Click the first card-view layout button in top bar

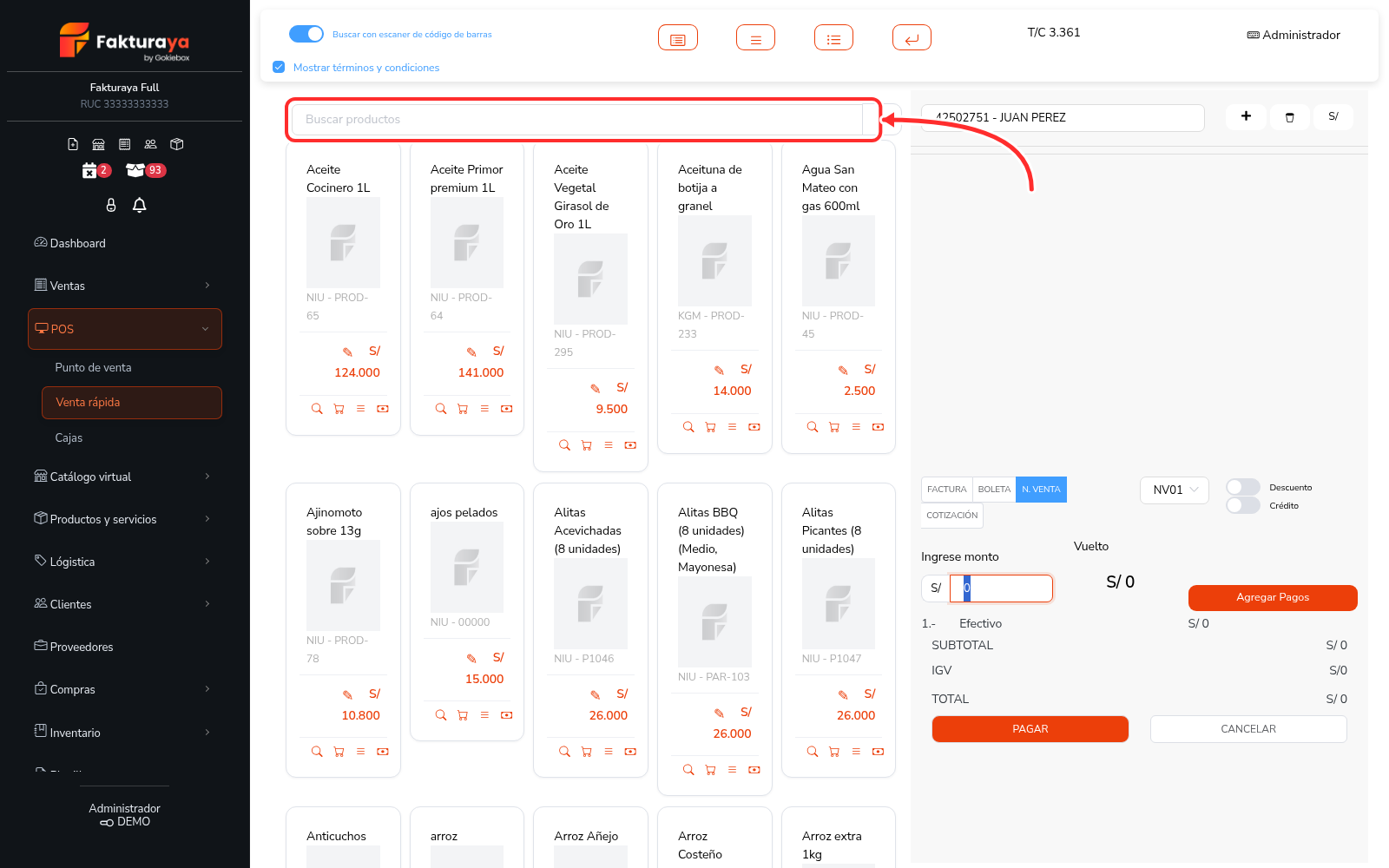coord(678,38)
